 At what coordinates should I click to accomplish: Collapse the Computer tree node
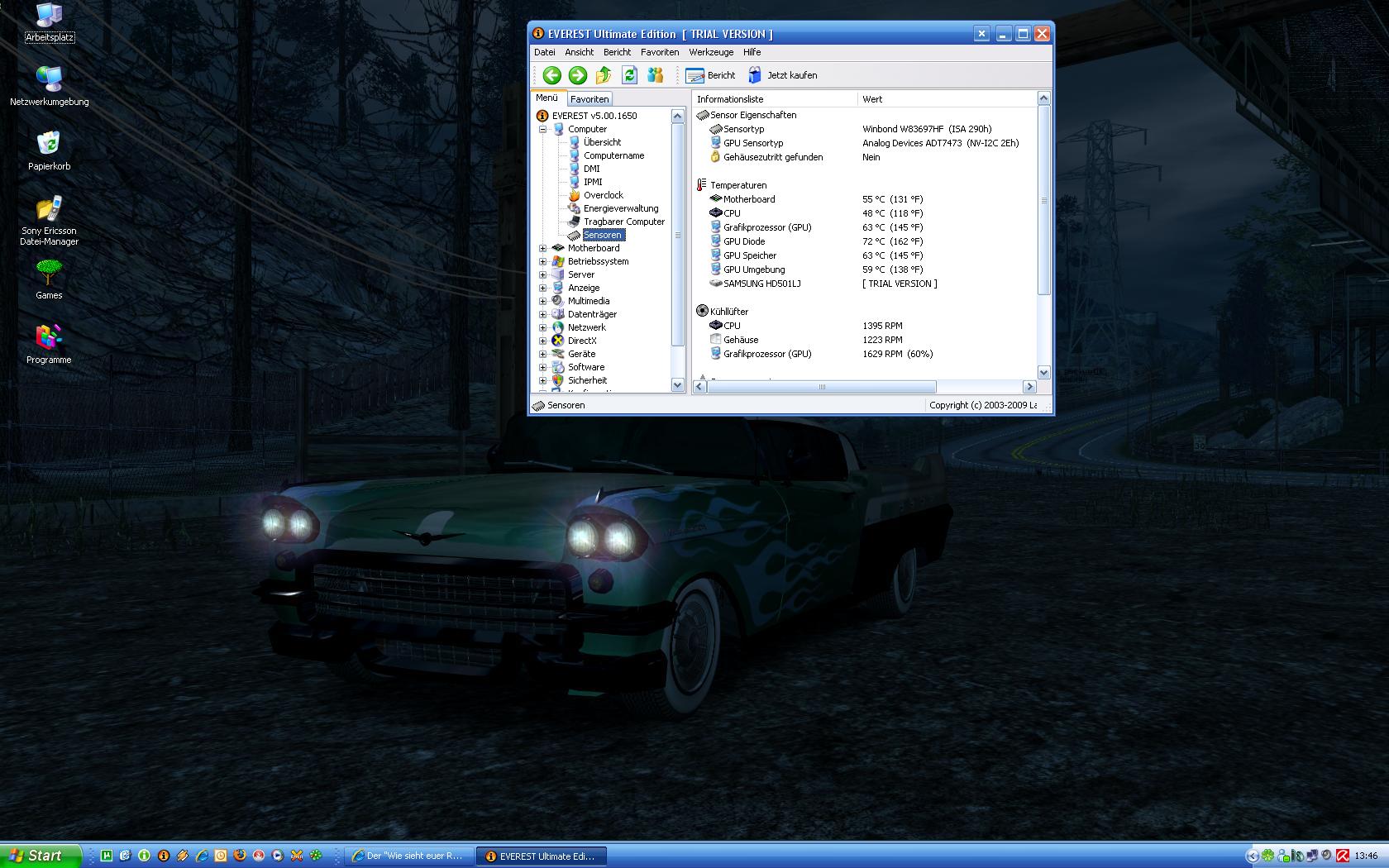pos(543,129)
